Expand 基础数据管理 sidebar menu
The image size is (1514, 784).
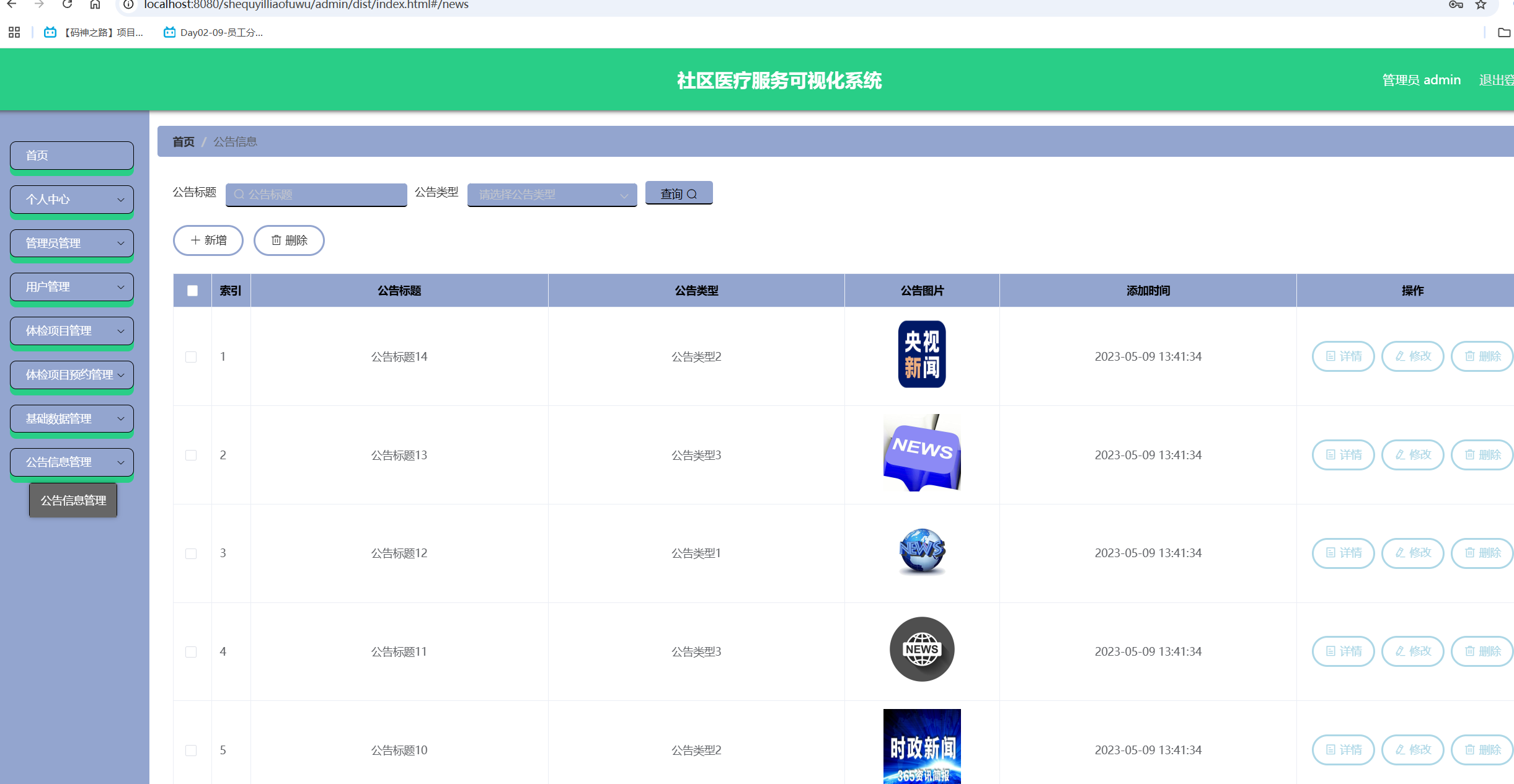coord(72,419)
